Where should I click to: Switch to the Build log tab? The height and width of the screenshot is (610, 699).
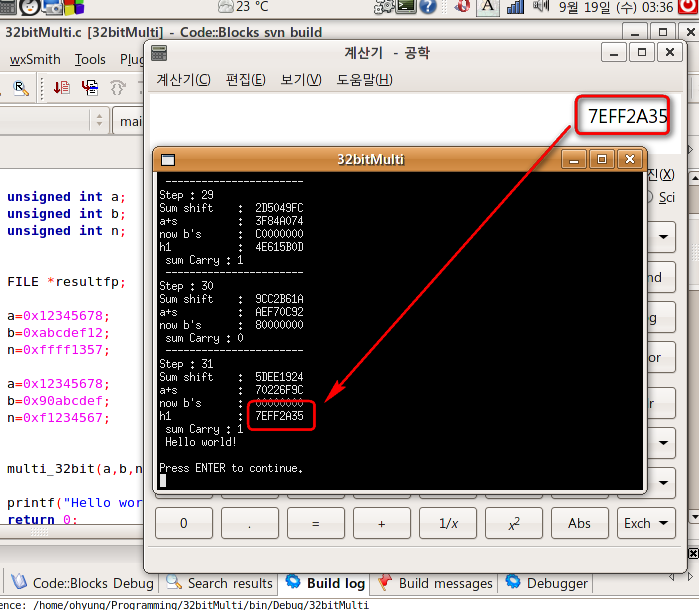325,583
